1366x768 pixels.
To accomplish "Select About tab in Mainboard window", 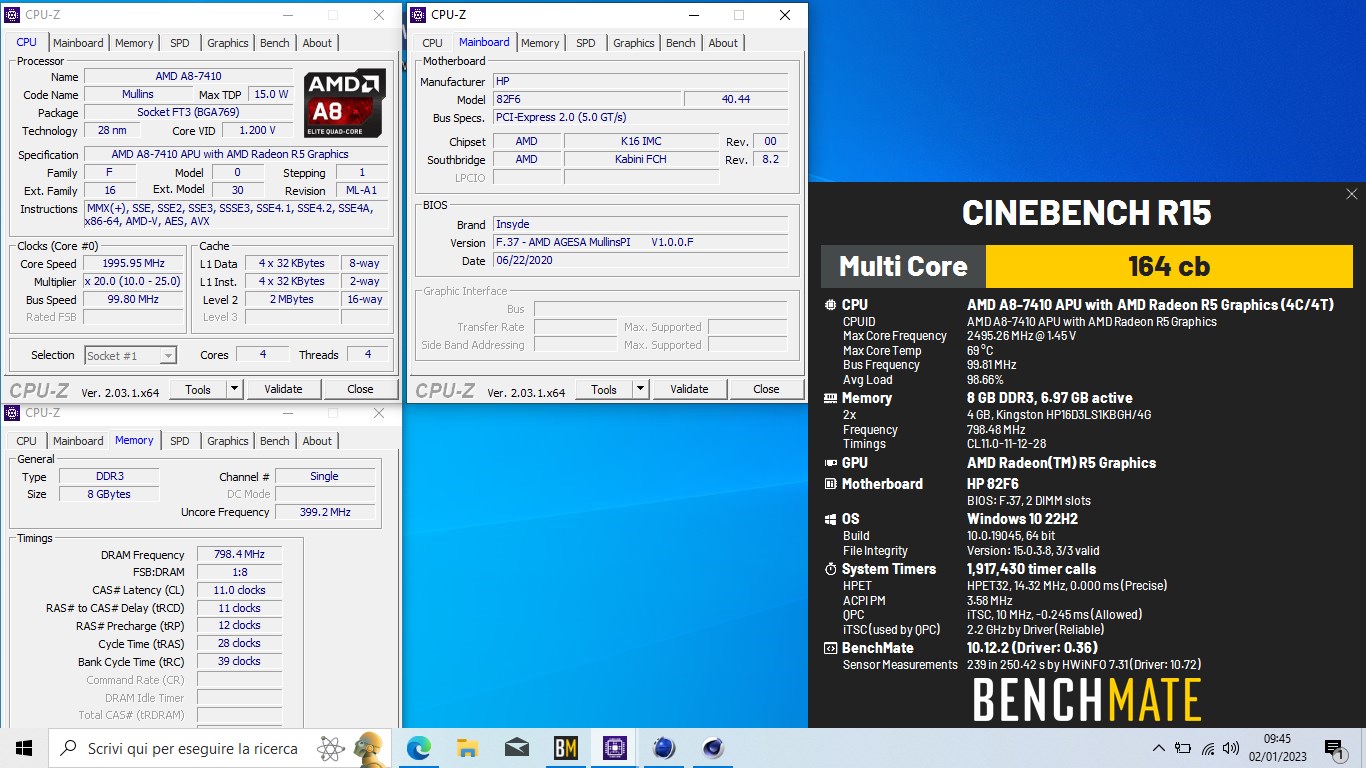I will (723, 43).
